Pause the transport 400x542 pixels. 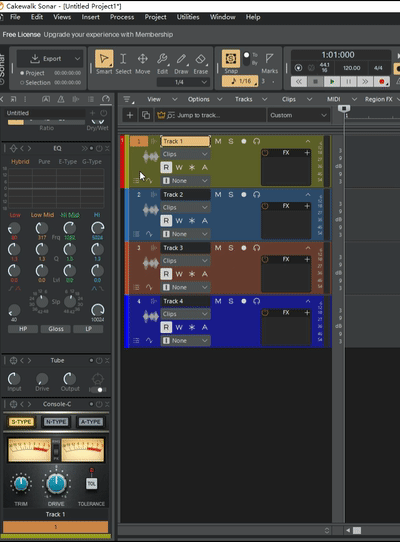348,82
